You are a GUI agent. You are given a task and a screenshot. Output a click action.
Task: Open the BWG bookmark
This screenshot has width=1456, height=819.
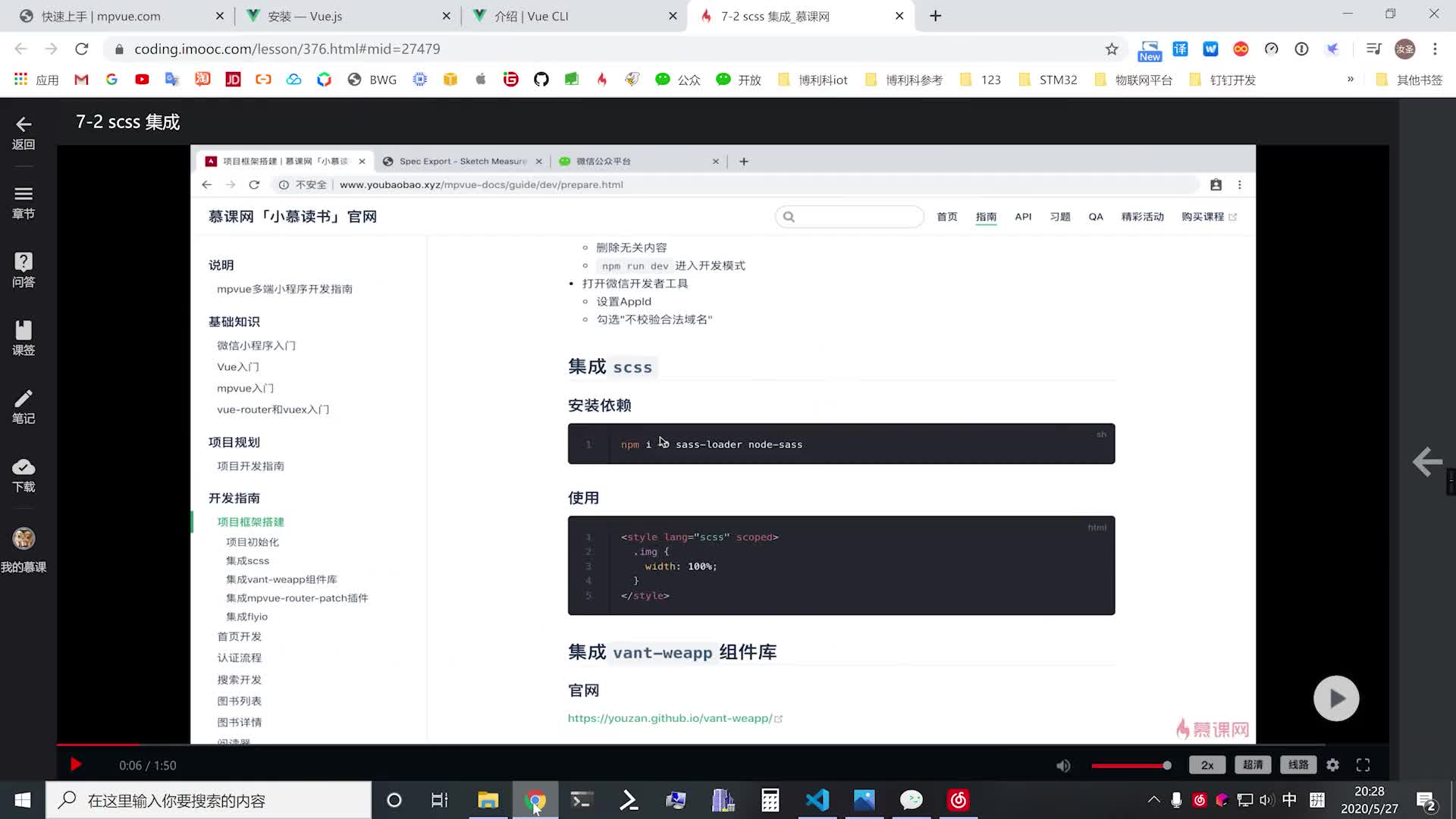(x=372, y=80)
